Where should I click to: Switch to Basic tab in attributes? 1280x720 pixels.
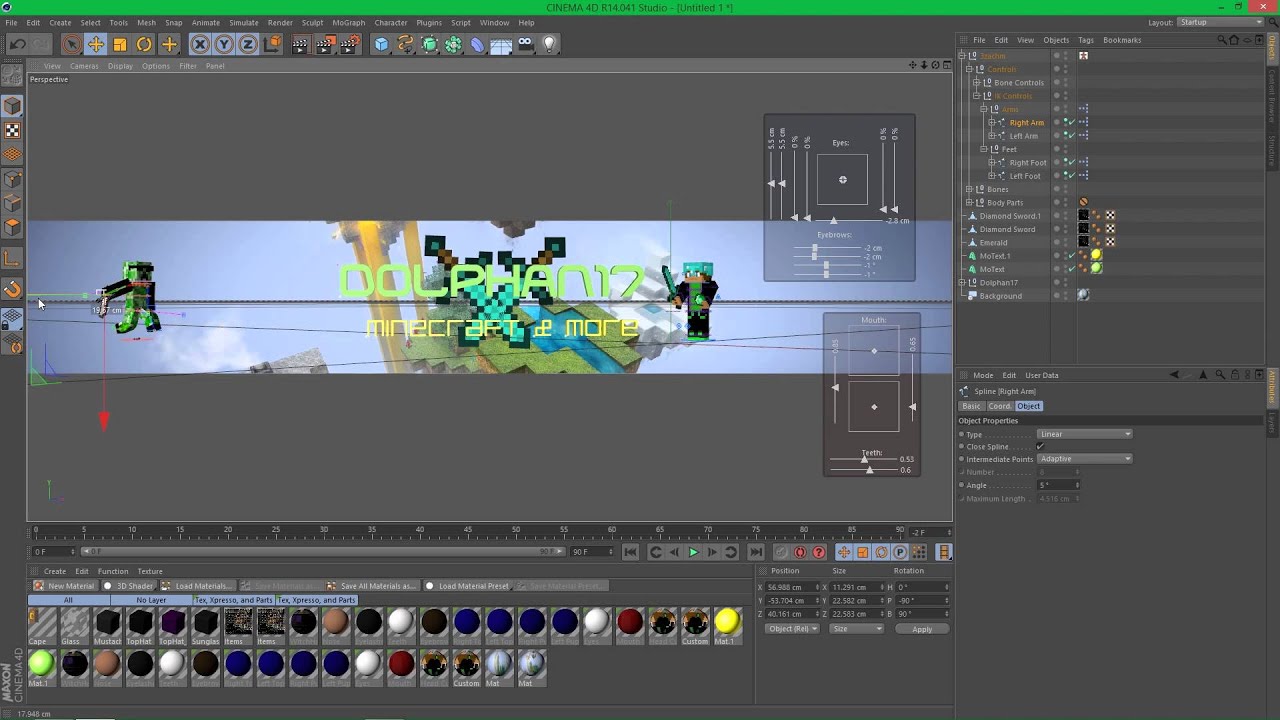[972, 406]
